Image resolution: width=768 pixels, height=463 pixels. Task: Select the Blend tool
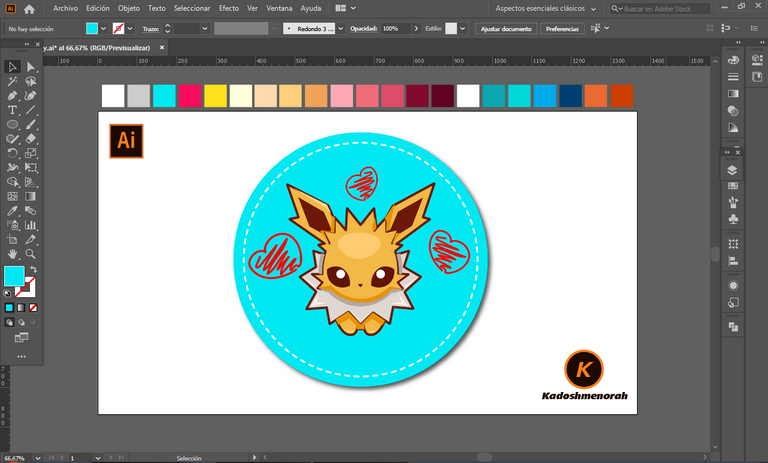pyautogui.click(x=30, y=211)
